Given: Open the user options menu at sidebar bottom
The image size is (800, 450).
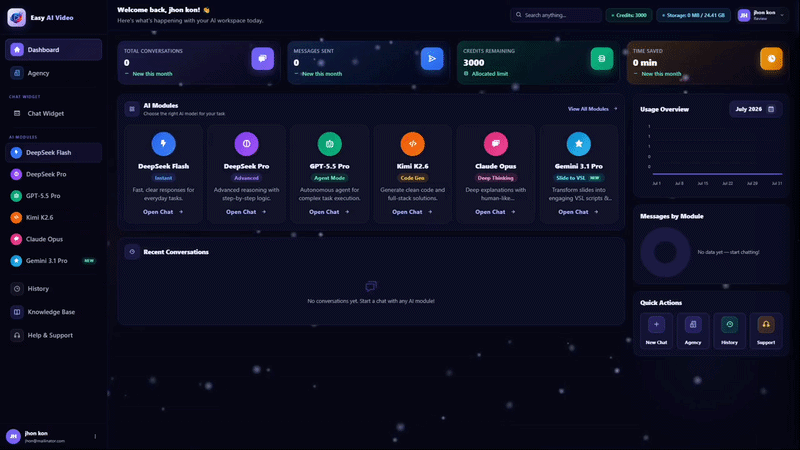Looking at the screenshot, I should pos(95,436).
